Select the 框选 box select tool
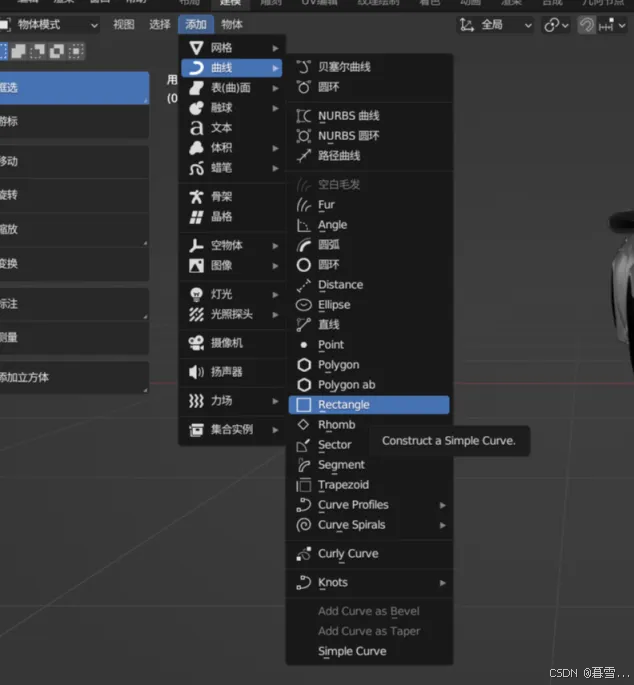This screenshot has height=685, width=634. point(74,88)
